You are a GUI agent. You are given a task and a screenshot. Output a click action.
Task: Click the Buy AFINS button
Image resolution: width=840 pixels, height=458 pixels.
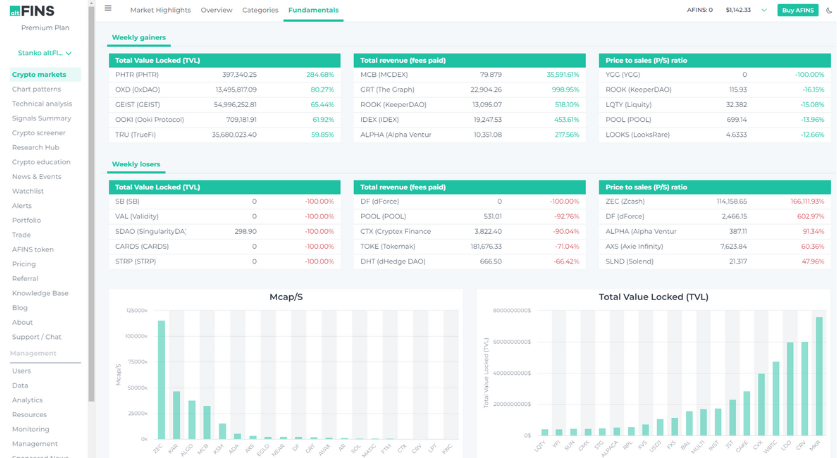[x=798, y=10]
